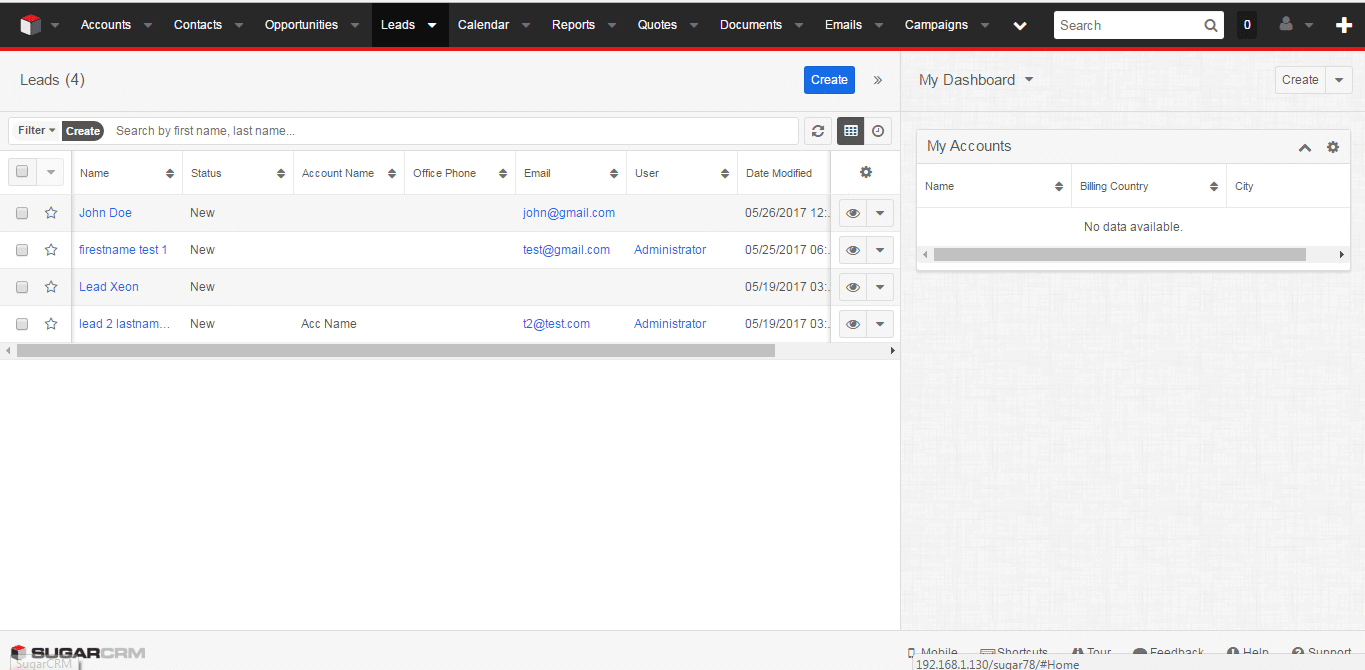Expand the Accounts module dropdown arrow
The width and height of the screenshot is (1365, 670).
148,26
